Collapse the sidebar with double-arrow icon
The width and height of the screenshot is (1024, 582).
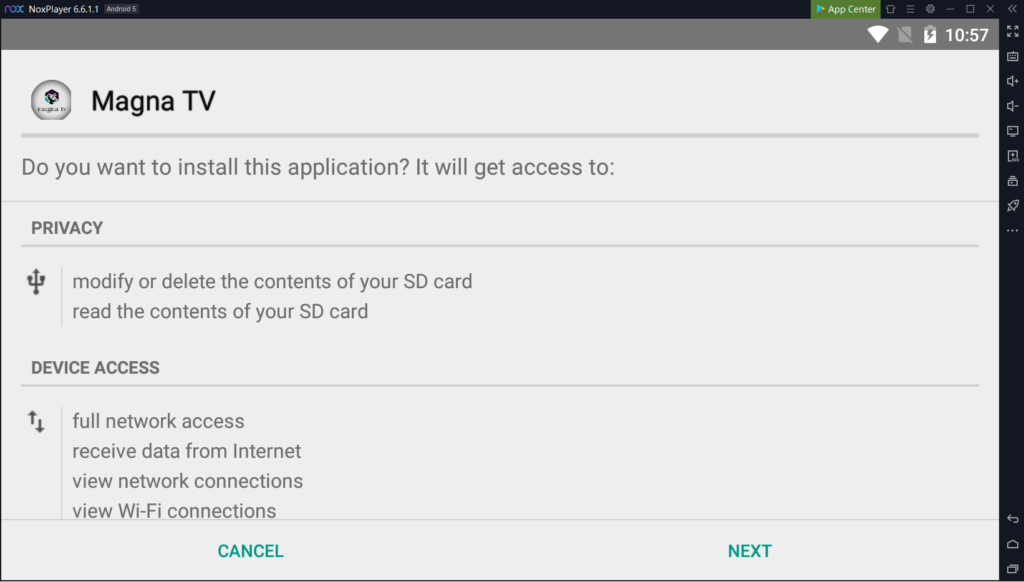(1012, 9)
